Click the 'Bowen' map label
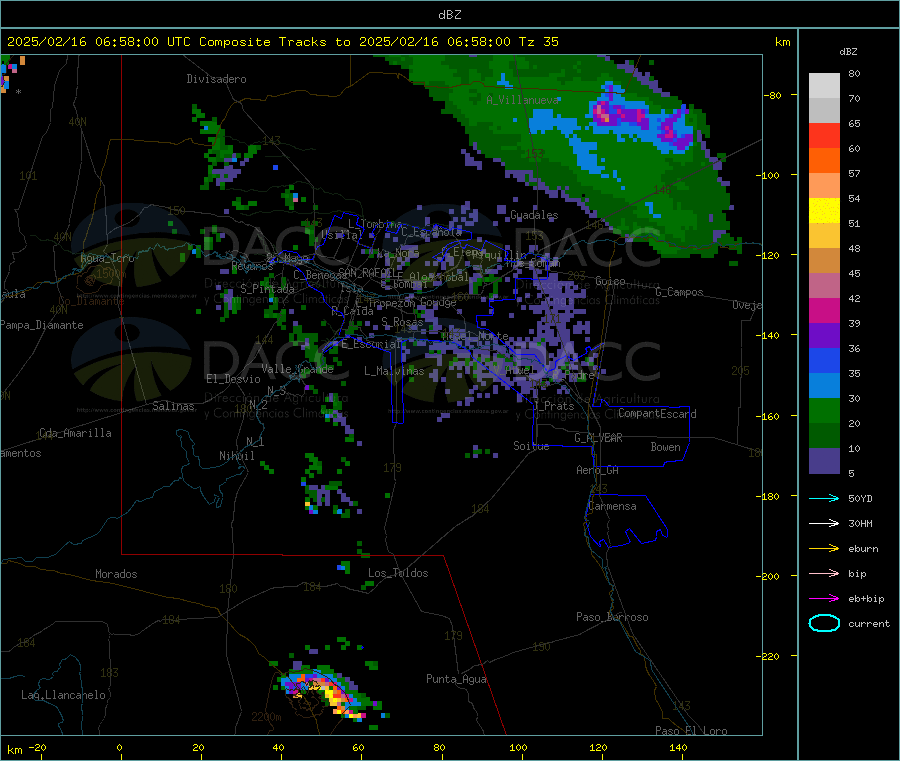 pos(665,447)
